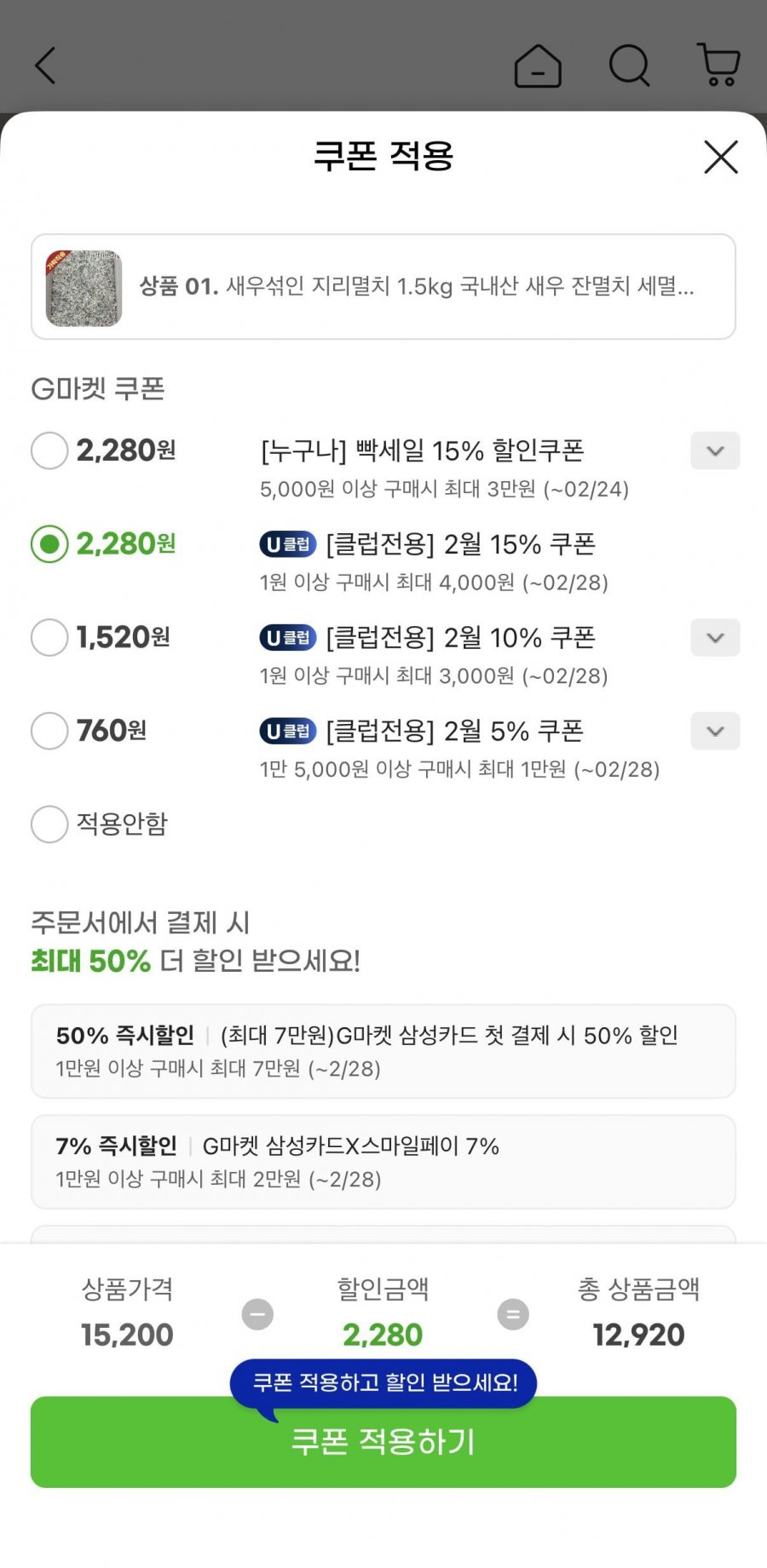
Task: Tap the anchovy product thumbnail
Action: point(84,288)
